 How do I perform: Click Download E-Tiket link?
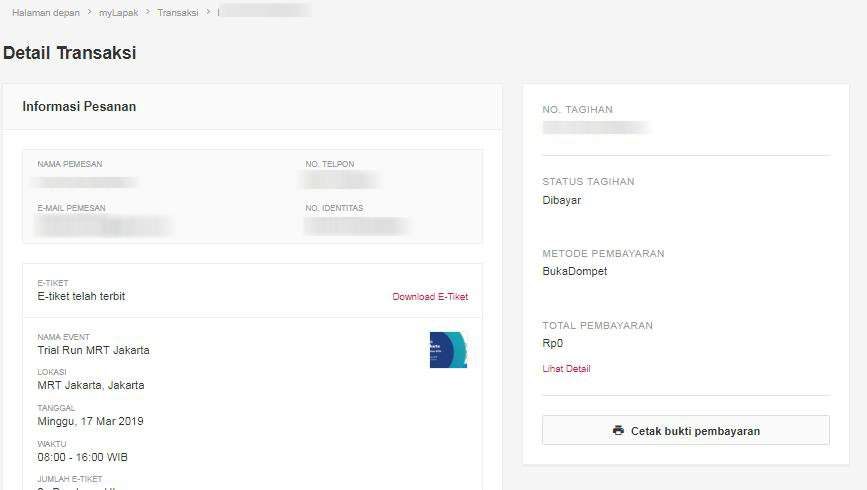430,296
